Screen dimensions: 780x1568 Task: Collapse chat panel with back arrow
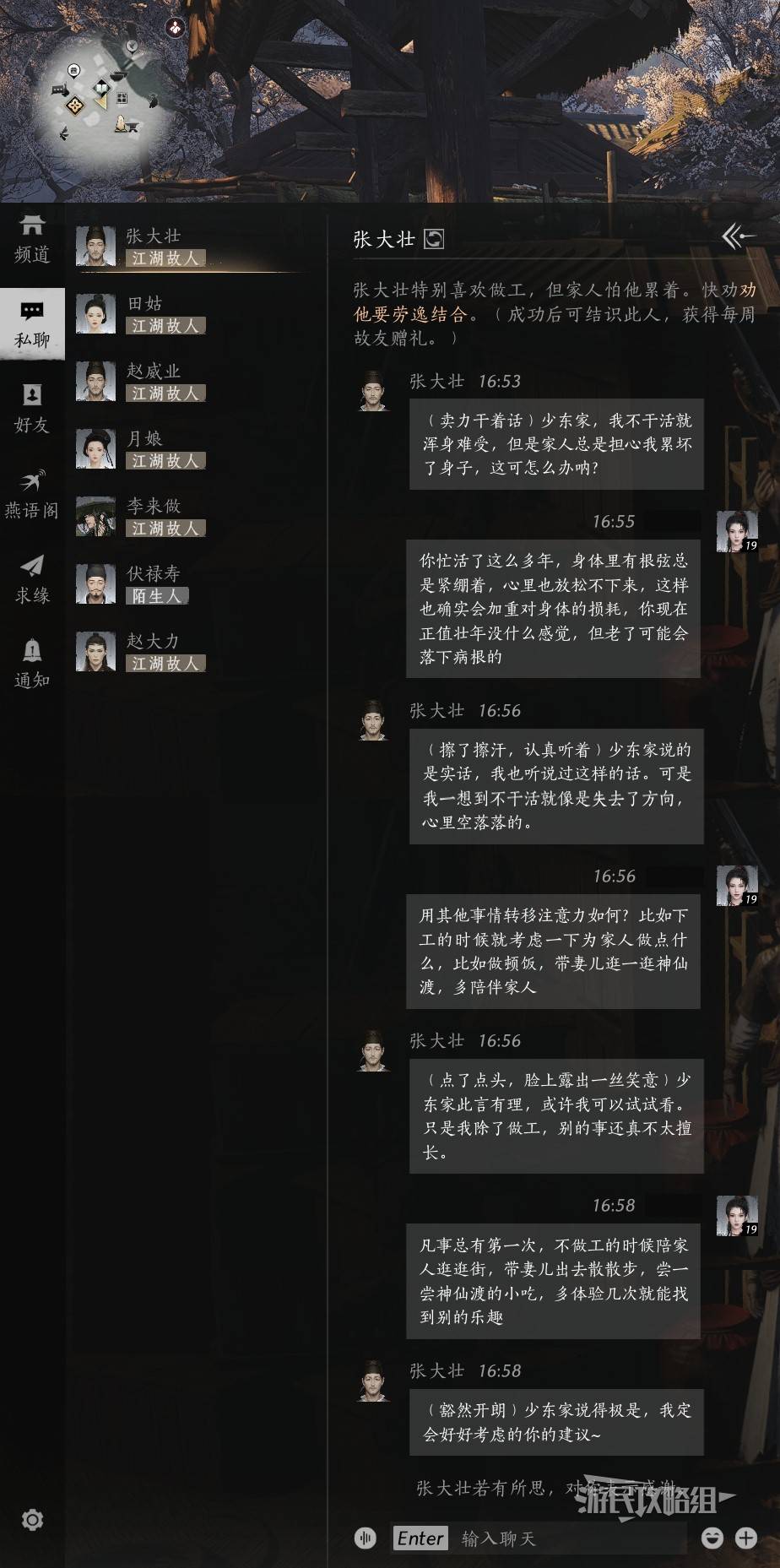tap(738, 237)
